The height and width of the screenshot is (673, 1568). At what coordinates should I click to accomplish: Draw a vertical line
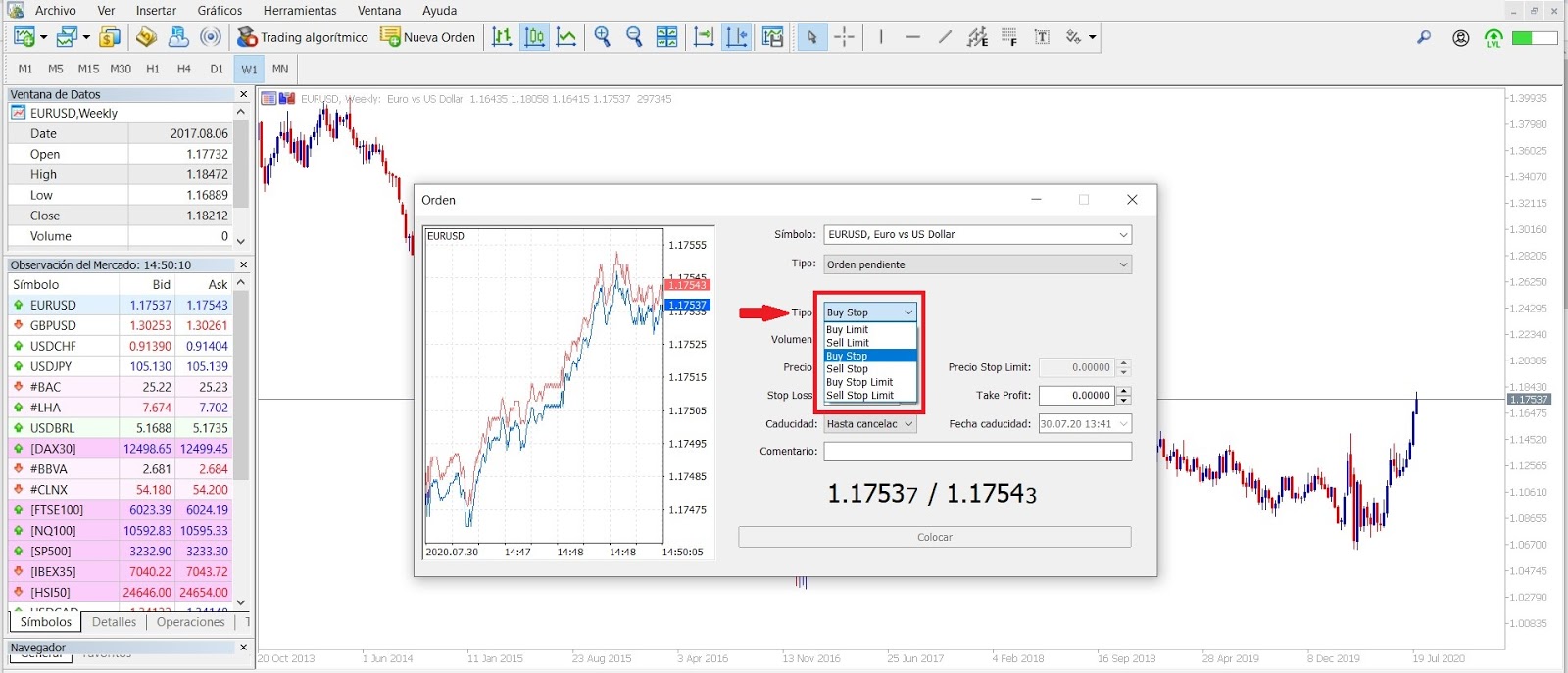click(x=881, y=37)
